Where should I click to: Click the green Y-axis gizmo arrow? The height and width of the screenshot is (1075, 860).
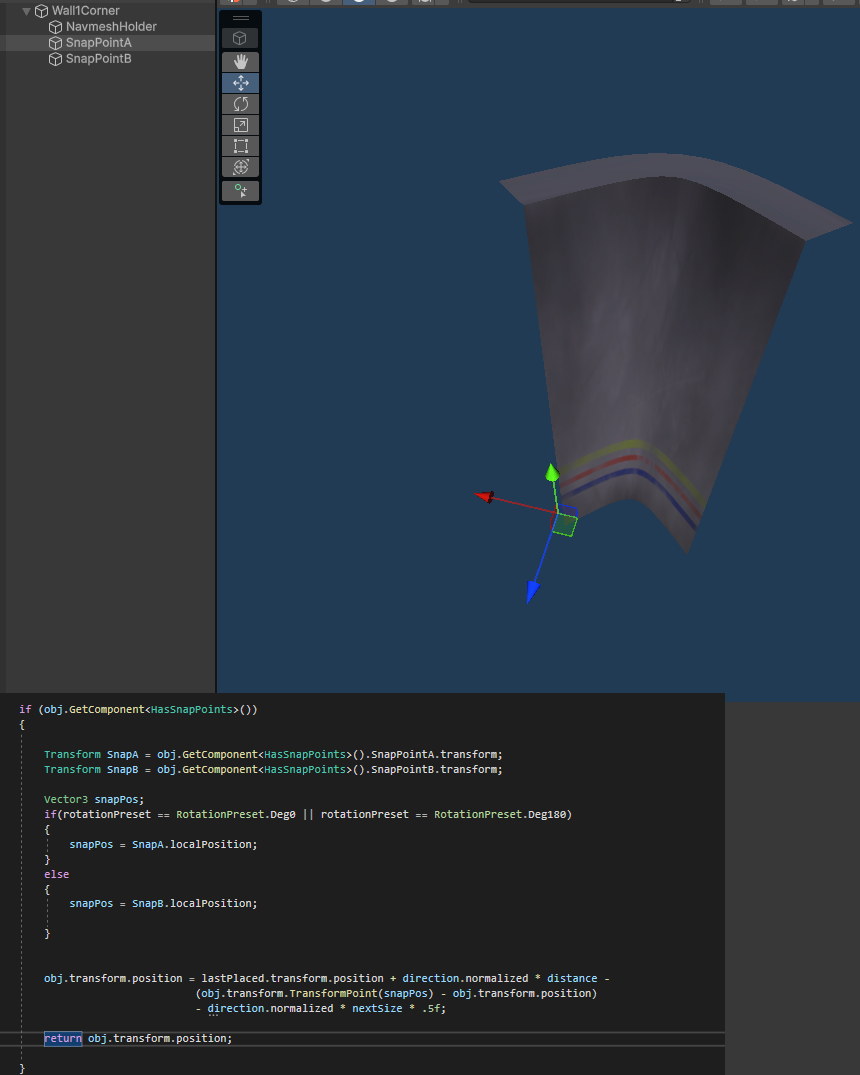551,473
